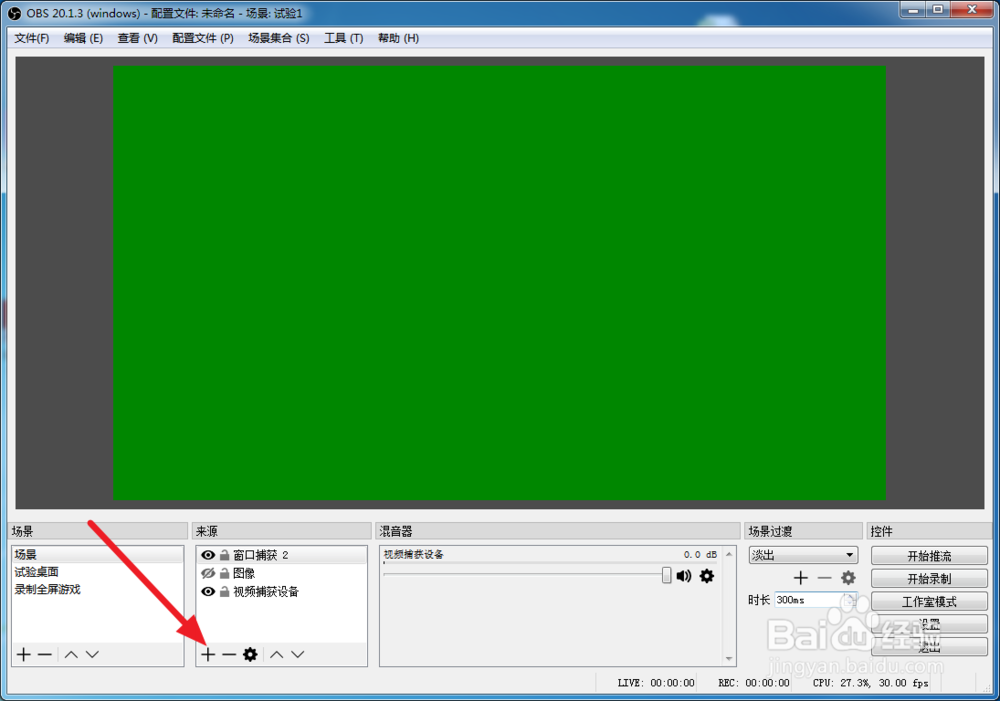The height and width of the screenshot is (701, 1000).
Task: Open the 编辑 (E) menu
Action: pyautogui.click(x=84, y=38)
